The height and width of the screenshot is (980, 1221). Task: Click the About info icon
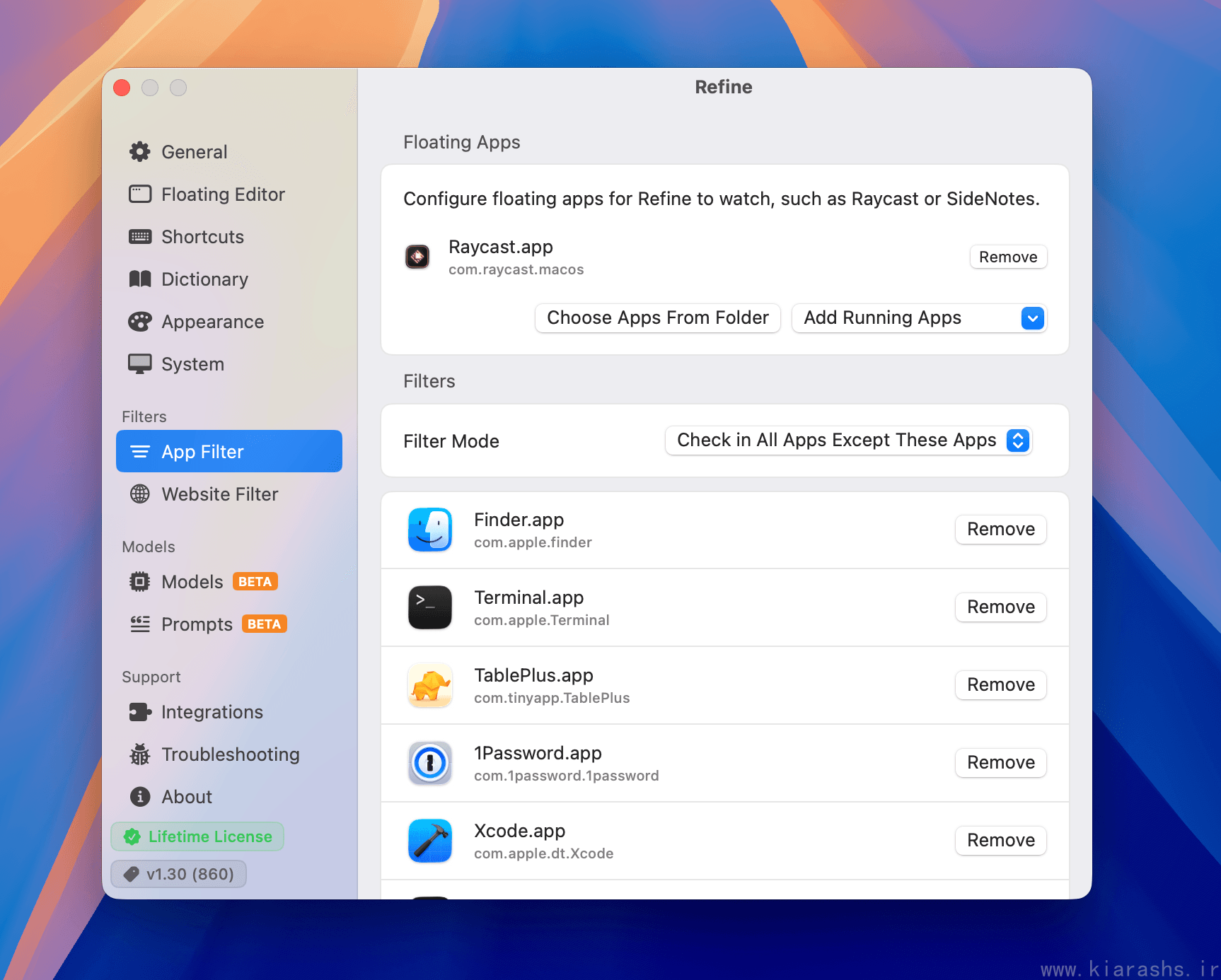140,796
